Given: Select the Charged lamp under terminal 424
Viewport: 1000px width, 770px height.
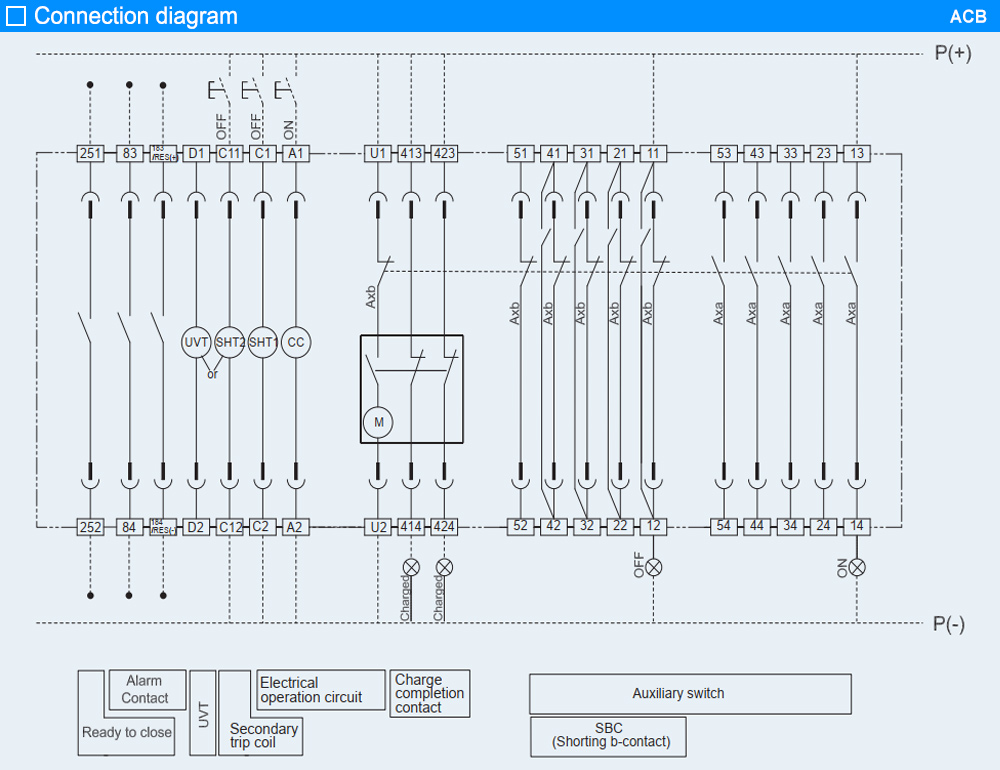Looking at the screenshot, I should [444, 567].
